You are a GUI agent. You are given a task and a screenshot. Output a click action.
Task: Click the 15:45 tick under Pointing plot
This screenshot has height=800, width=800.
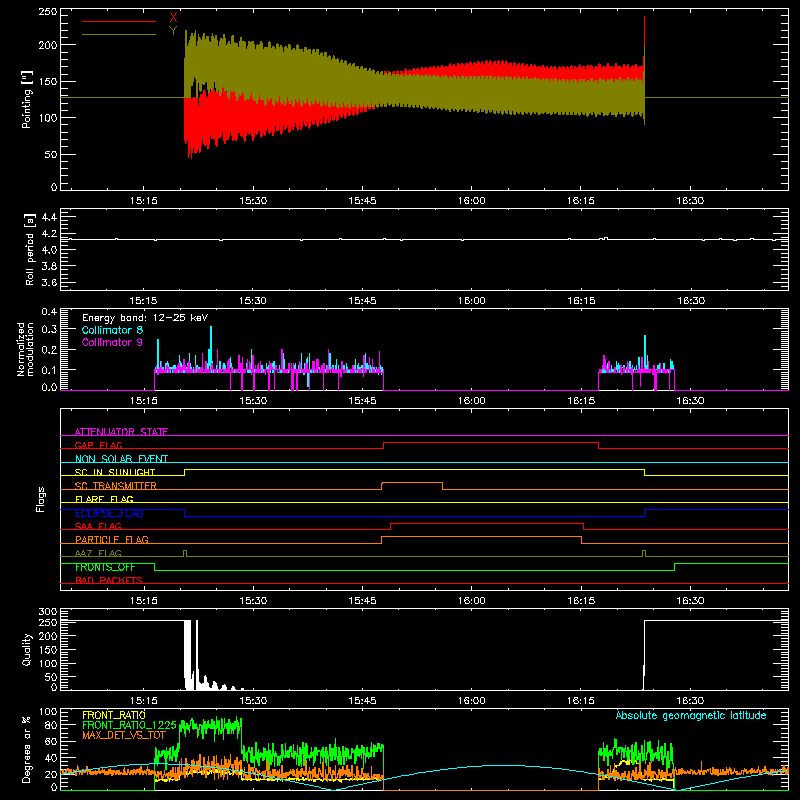(x=362, y=201)
